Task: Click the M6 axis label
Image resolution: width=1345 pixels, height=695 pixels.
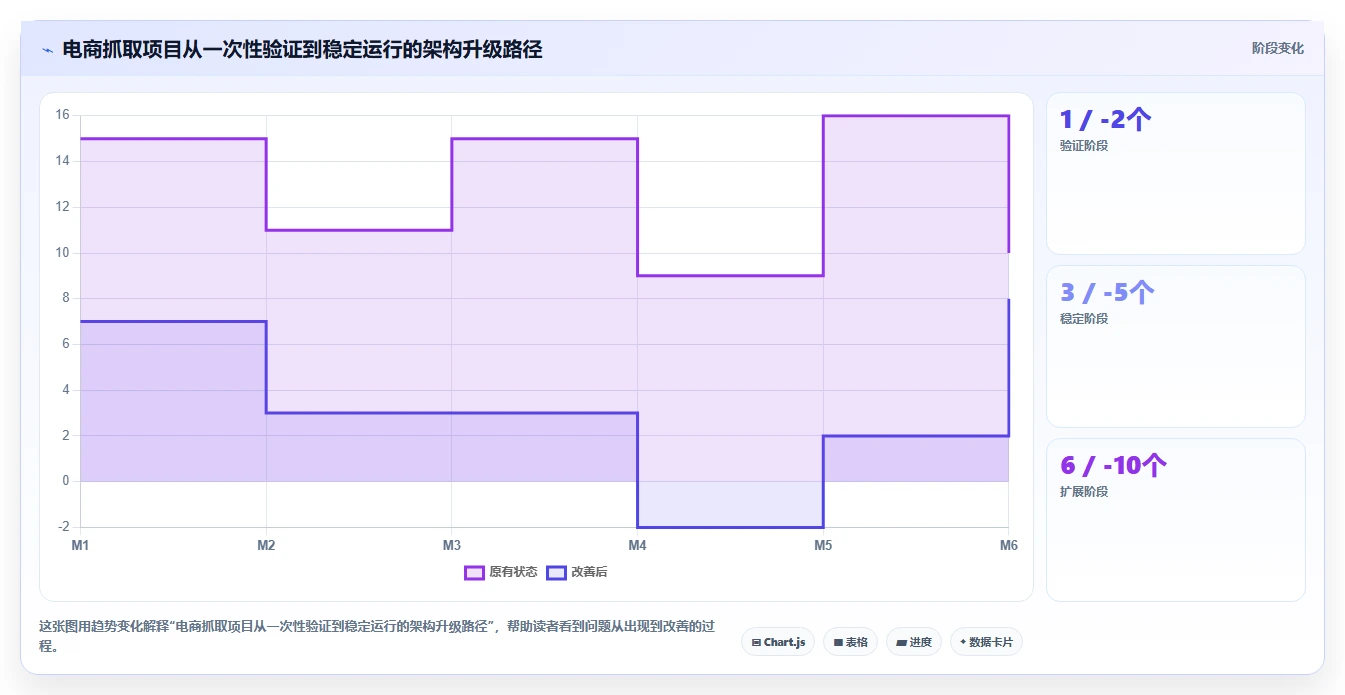Action: point(1008,545)
